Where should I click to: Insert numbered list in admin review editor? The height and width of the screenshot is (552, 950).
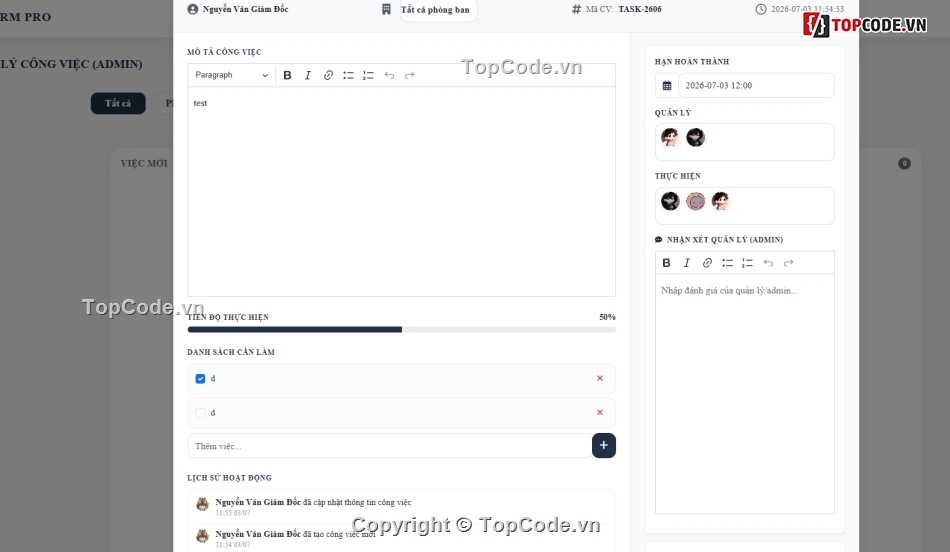[x=748, y=263]
